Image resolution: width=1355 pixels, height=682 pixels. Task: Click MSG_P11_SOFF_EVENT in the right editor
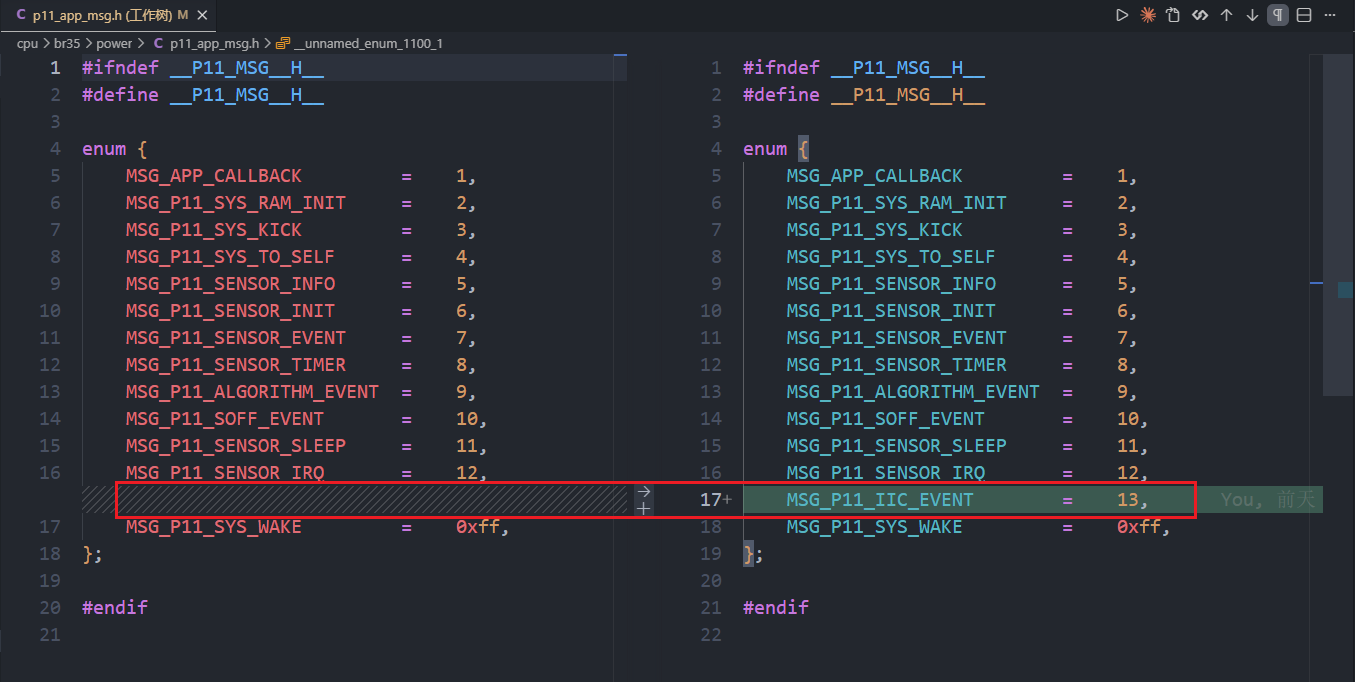(x=885, y=419)
